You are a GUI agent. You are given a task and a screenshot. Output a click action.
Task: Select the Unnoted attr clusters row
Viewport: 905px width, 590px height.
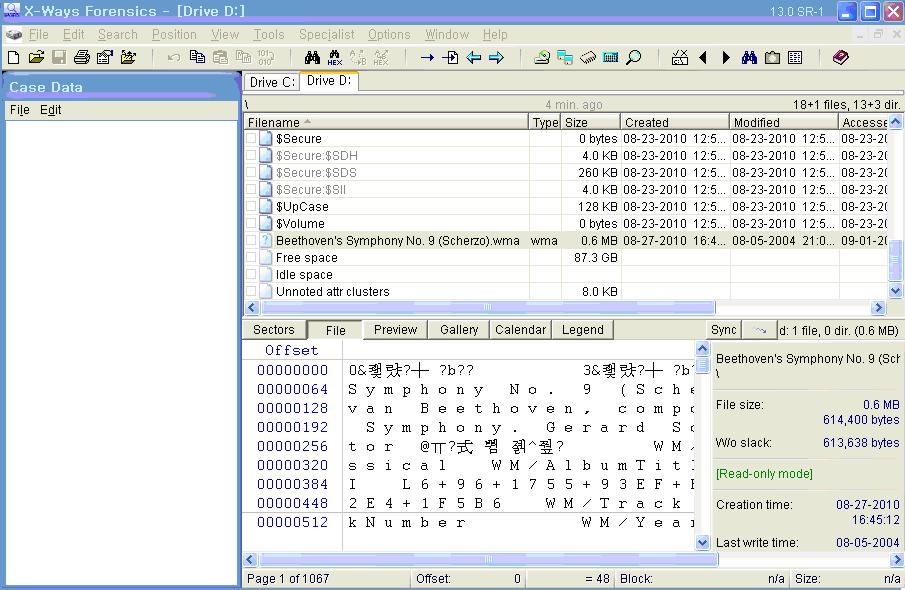click(x=566, y=292)
